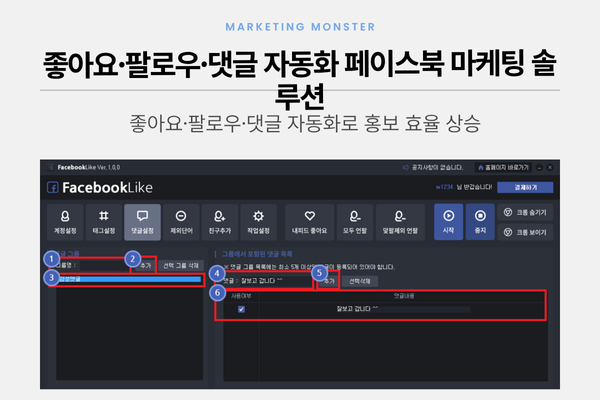Click the 댓글내용 column header
The height and width of the screenshot is (400, 600).
(404, 296)
